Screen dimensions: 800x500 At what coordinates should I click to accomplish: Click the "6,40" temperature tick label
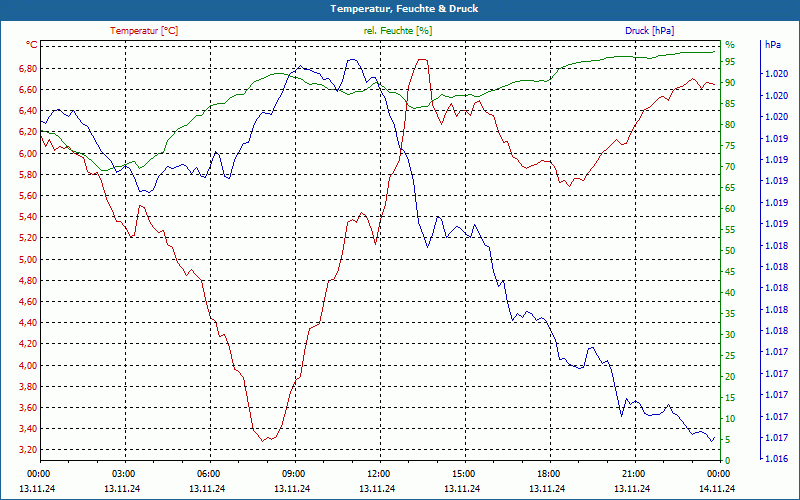pyautogui.click(x=29, y=111)
